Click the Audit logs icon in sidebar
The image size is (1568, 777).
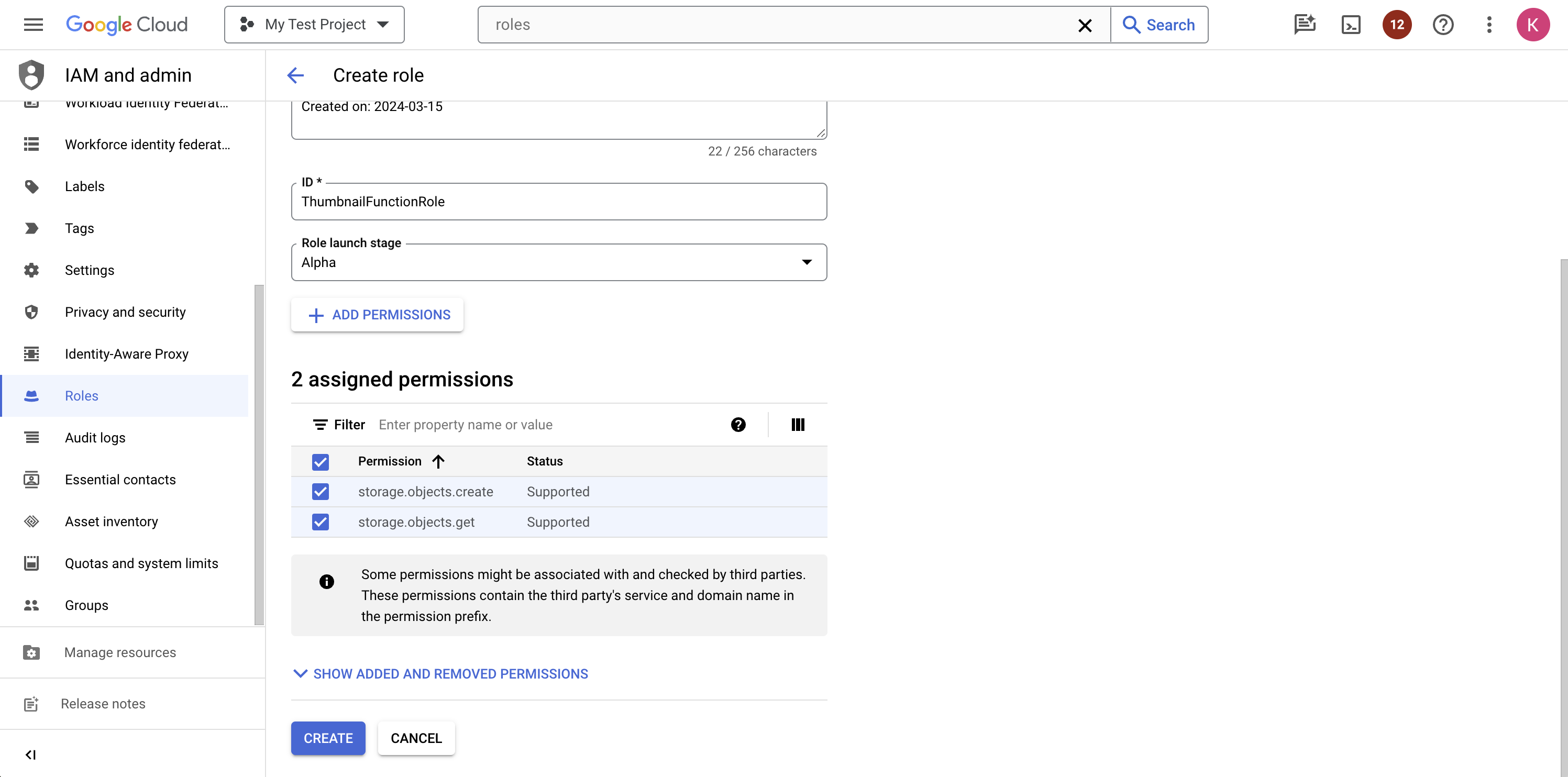click(x=31, y=437)
